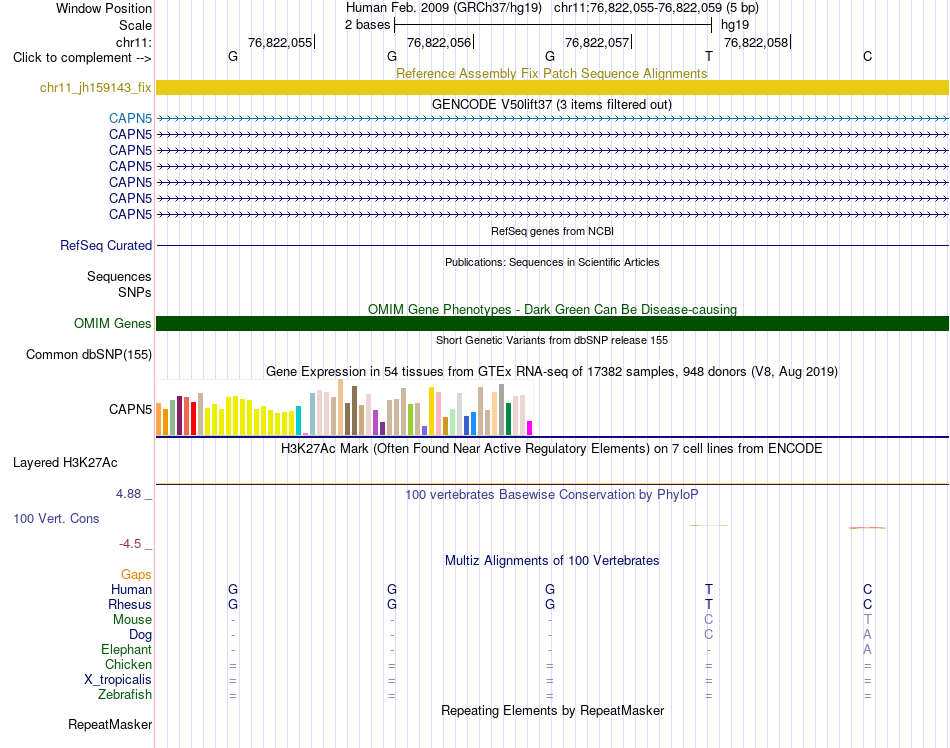The height and width of the screenshot is (748, 950).
Task: Click the A base in the Elephant row
Action: tap(868, 649)
